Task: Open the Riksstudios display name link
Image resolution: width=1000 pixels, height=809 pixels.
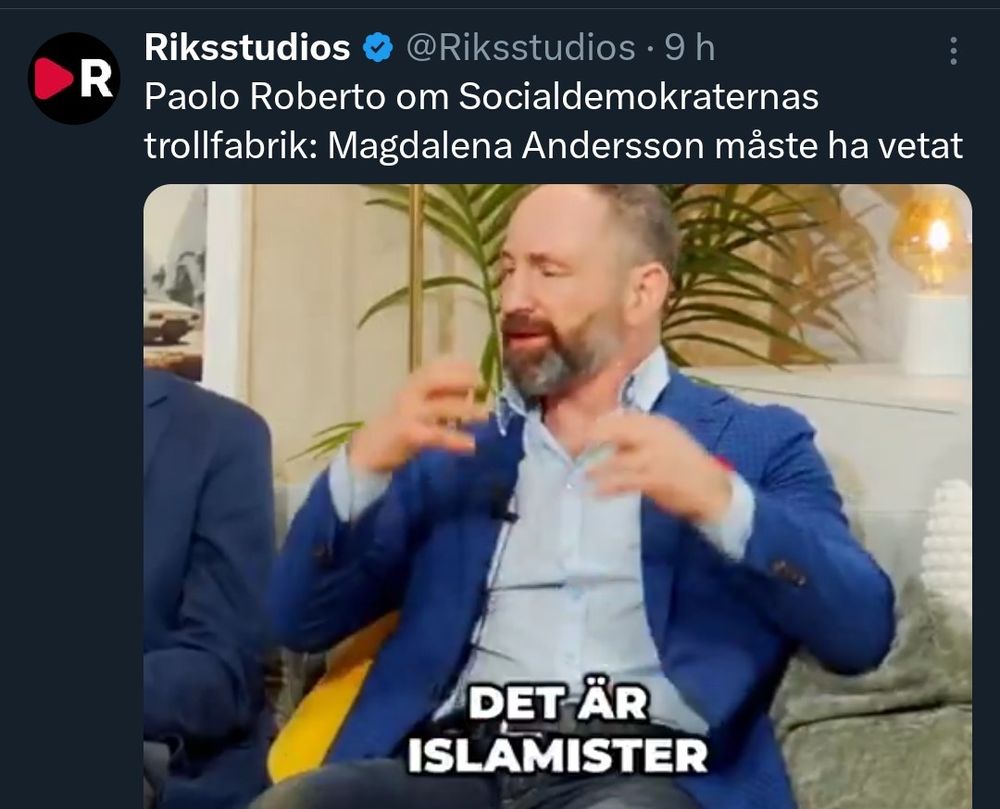Action: (247, 48)
